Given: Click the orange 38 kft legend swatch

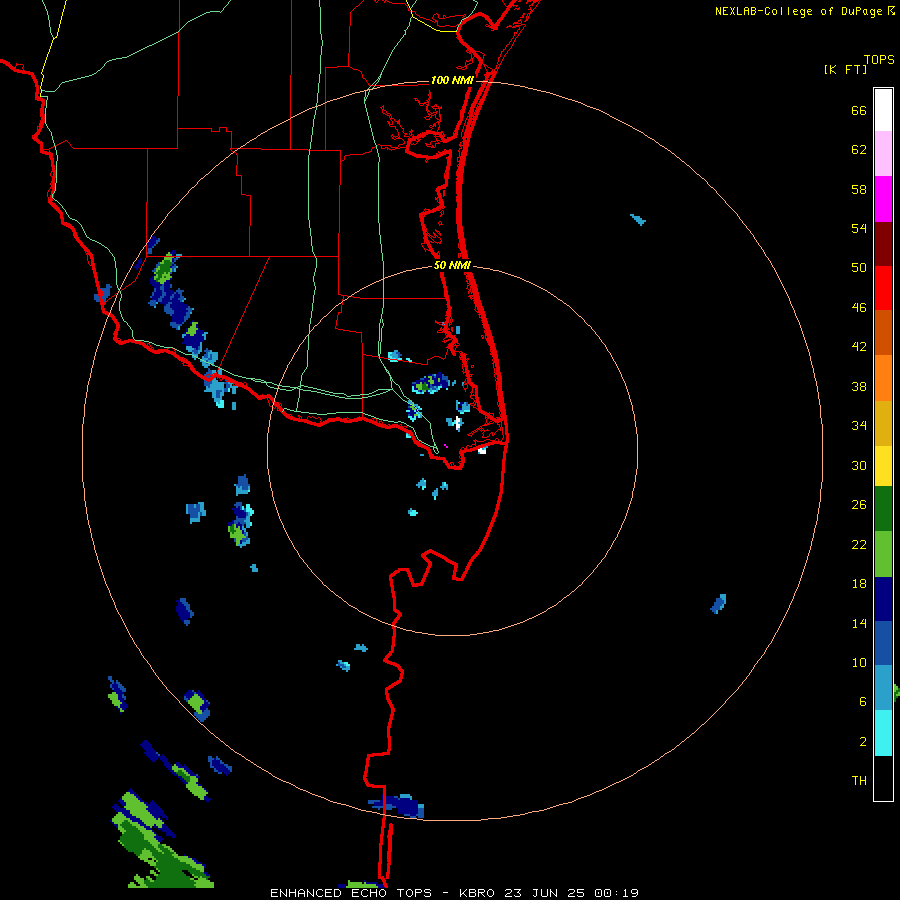Looking at the screenshot, I should [883, 378].
